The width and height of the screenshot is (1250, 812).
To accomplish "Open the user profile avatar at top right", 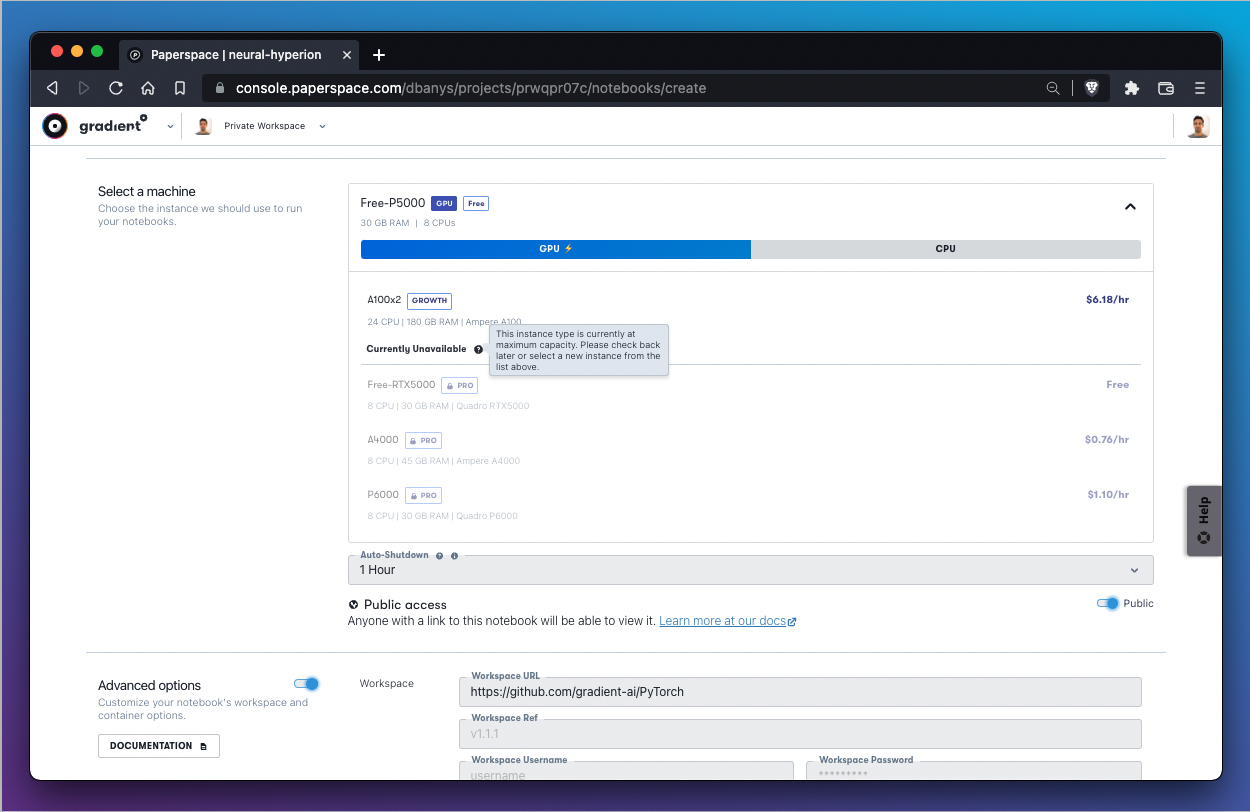I will click(1199, 126).
